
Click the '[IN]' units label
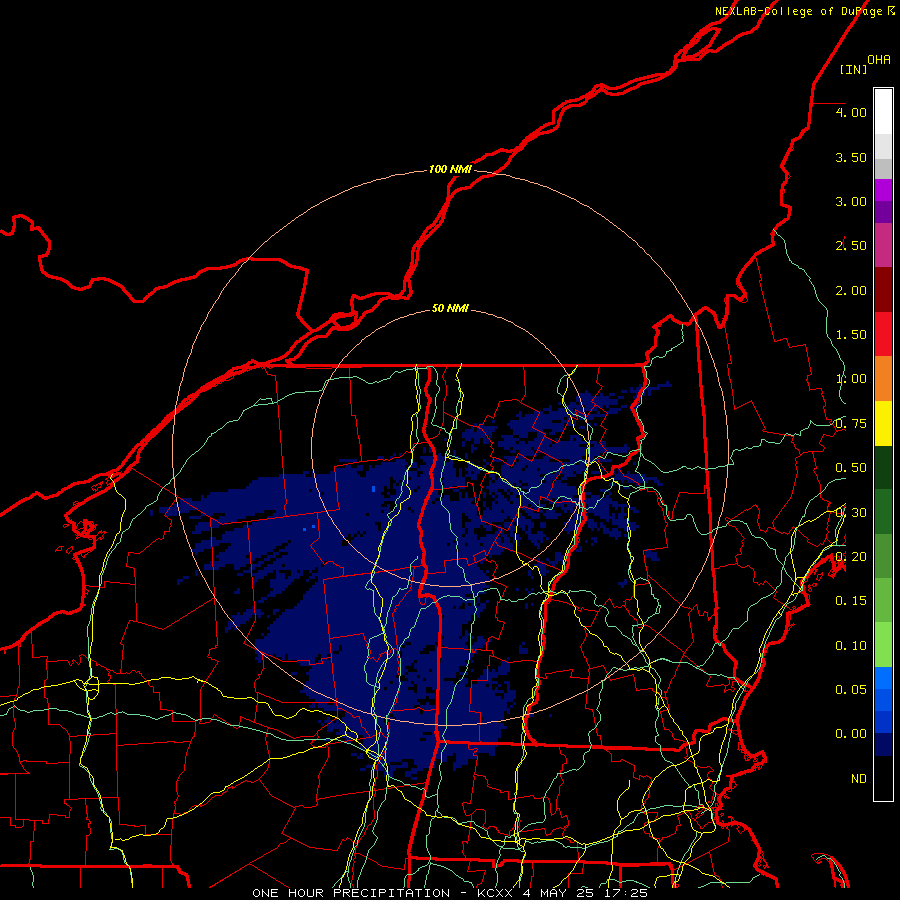pos(853,69)
